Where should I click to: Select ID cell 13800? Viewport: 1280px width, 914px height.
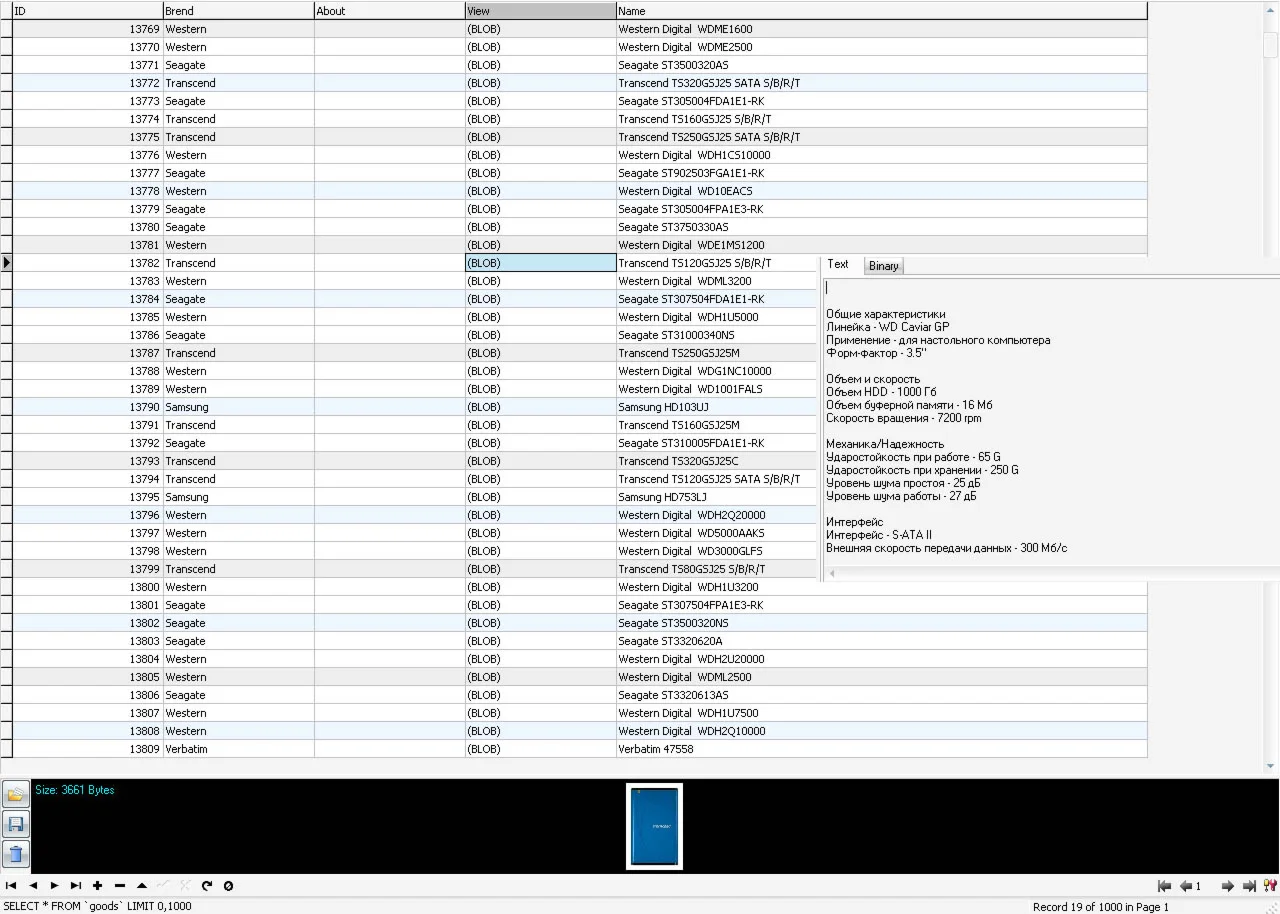(87, 587)
